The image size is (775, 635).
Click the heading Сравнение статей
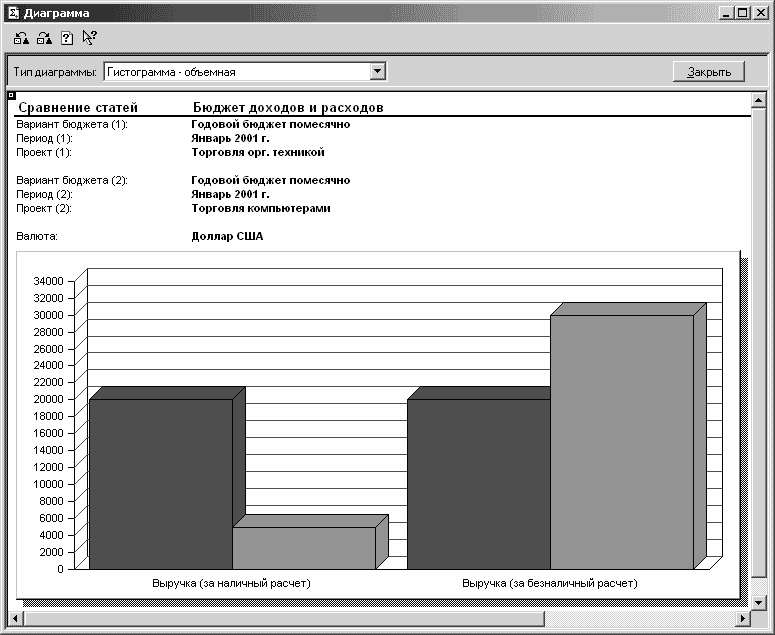tap(78, 107)
